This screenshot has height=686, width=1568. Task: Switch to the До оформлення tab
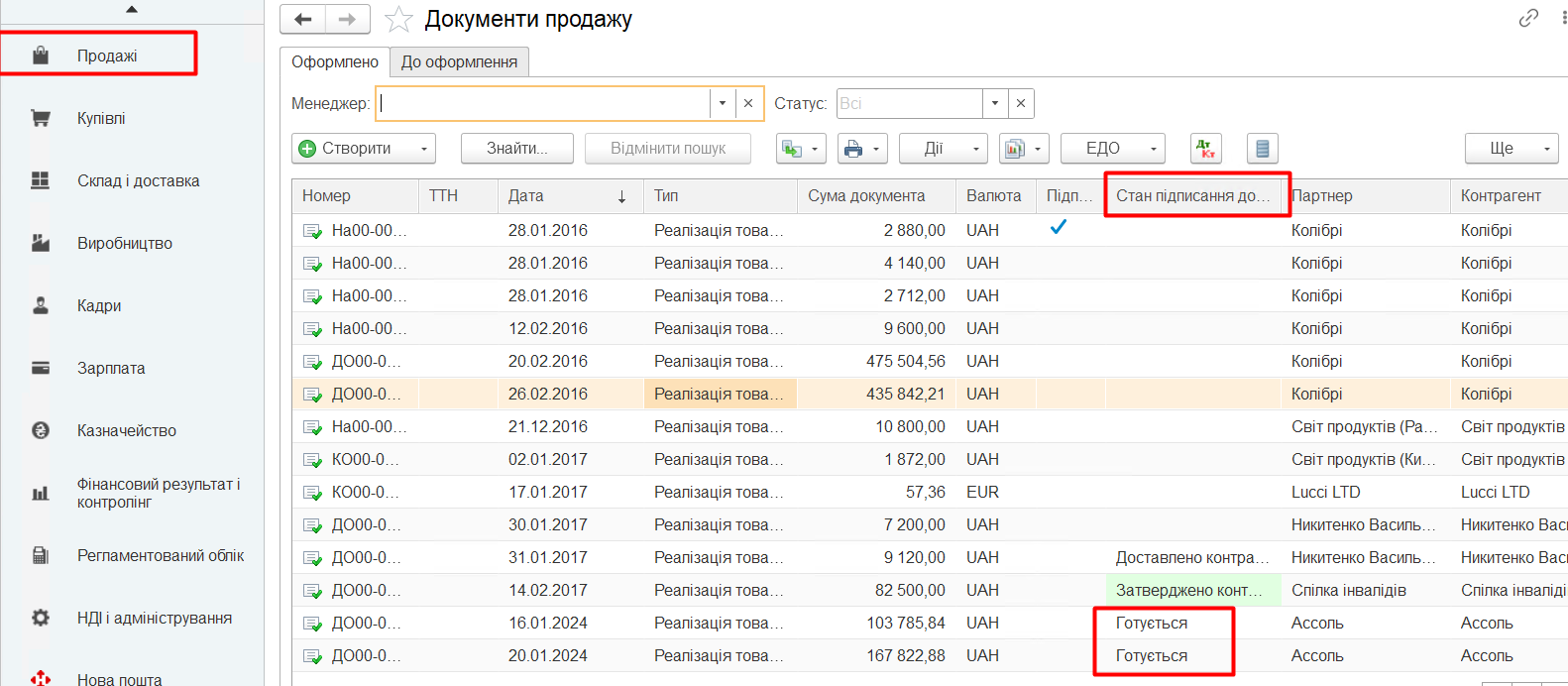click(x=459, y=61)
